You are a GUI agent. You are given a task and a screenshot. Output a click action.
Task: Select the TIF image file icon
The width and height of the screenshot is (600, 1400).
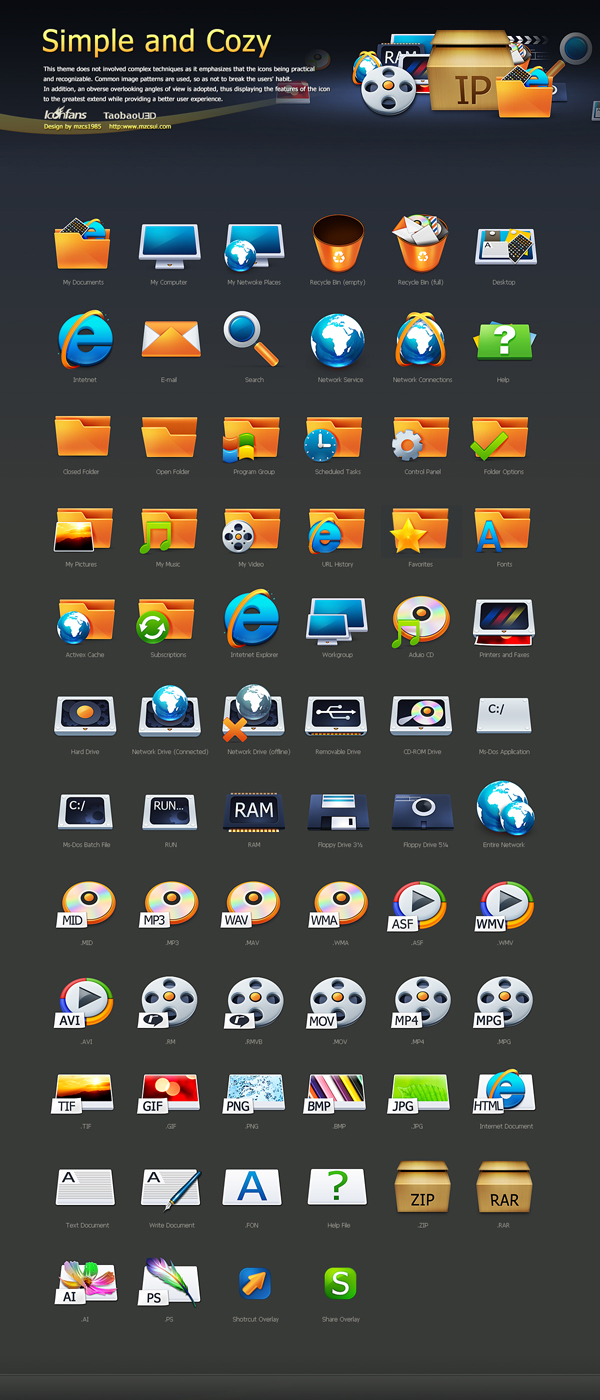tap(84, 1095)
